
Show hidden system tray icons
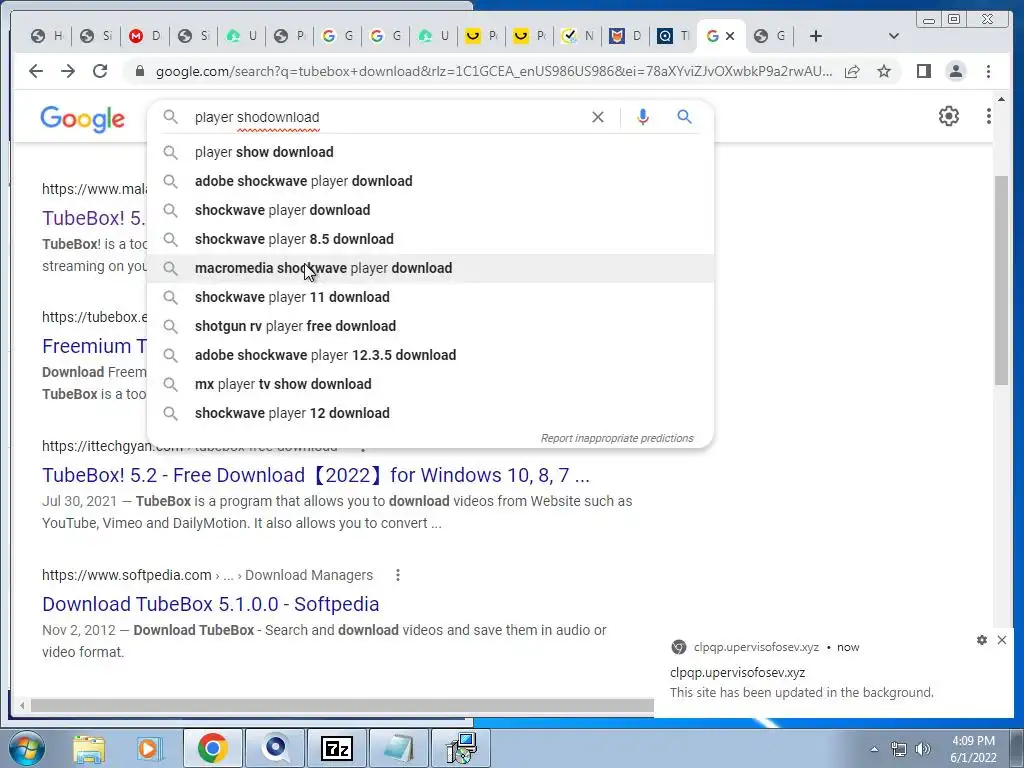click(874, 749)
